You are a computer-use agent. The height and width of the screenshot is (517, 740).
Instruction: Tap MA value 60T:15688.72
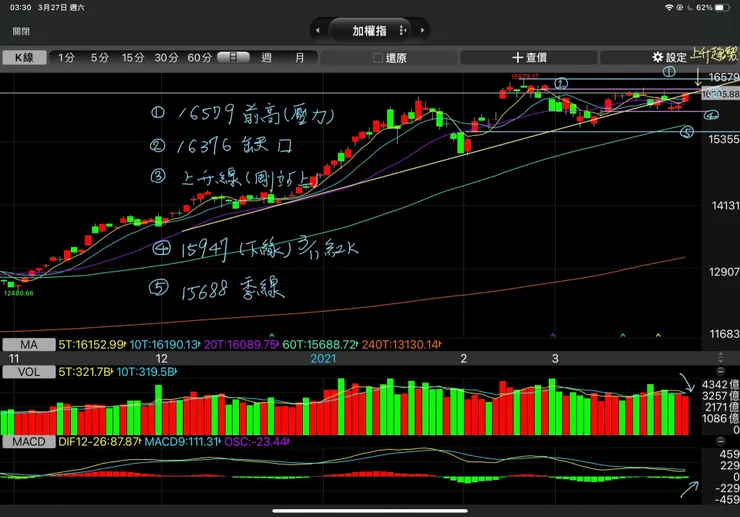[x=320, y=345]
